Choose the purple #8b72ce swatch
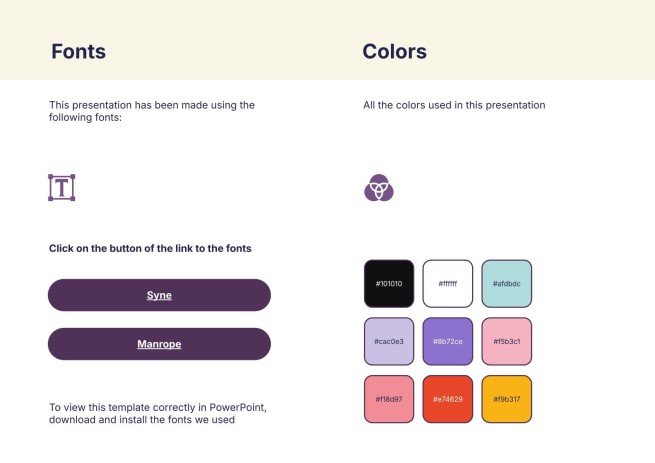The width and height of the screenshot is (655, 463). click(x=447, y=342)
